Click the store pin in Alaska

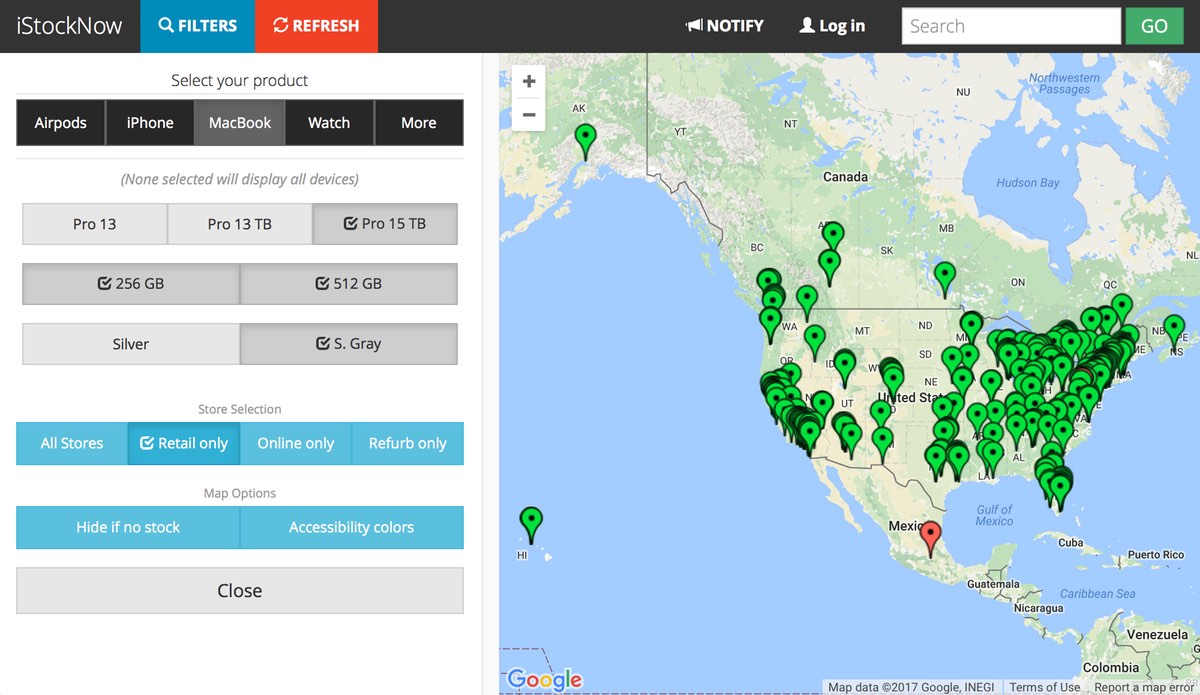585,141
